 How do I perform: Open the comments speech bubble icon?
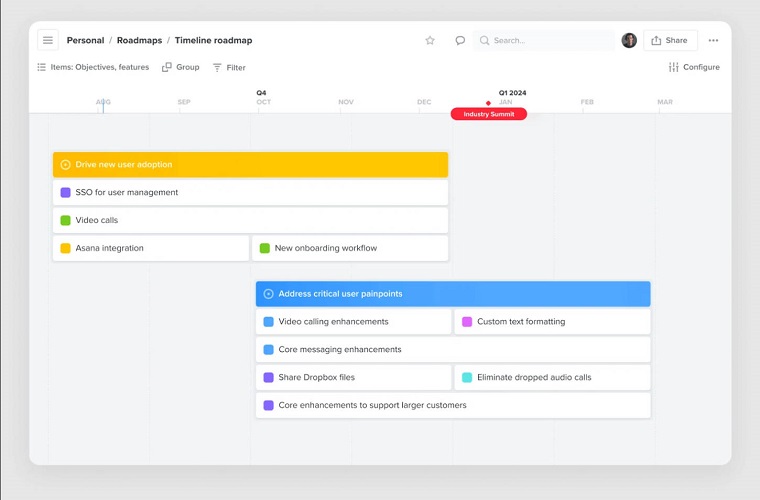460,41
